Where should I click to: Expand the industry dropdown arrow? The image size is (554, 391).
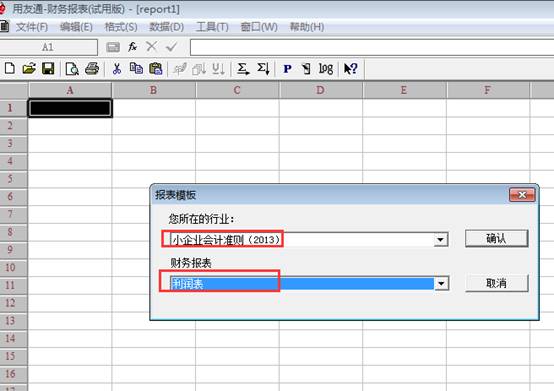pos(440,240)
